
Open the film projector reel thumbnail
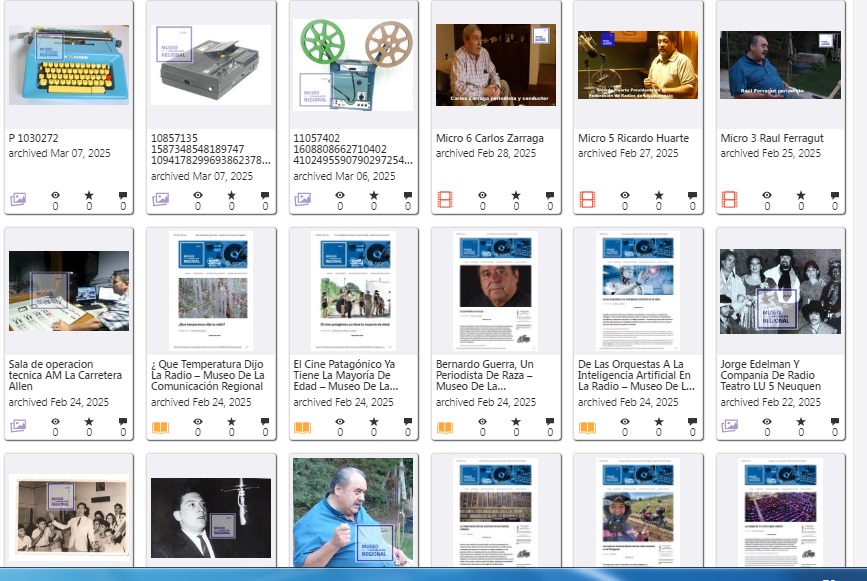(x=353, y=65)
